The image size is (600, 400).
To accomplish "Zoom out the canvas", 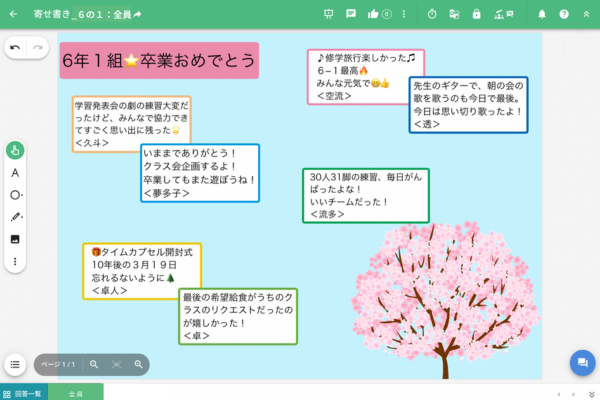I will (x=94, y=364).
